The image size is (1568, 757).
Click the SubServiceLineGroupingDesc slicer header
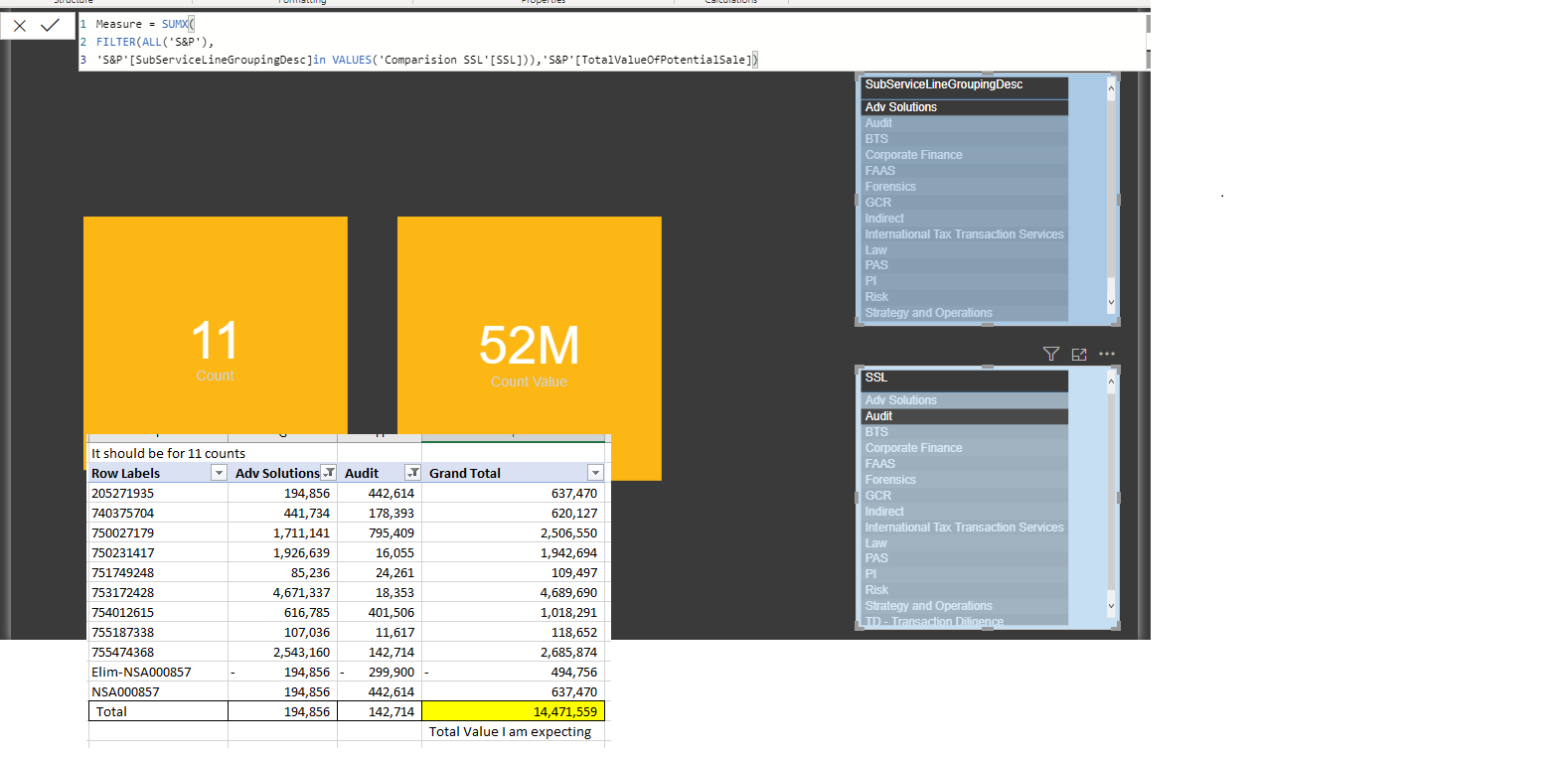[944, 84]
